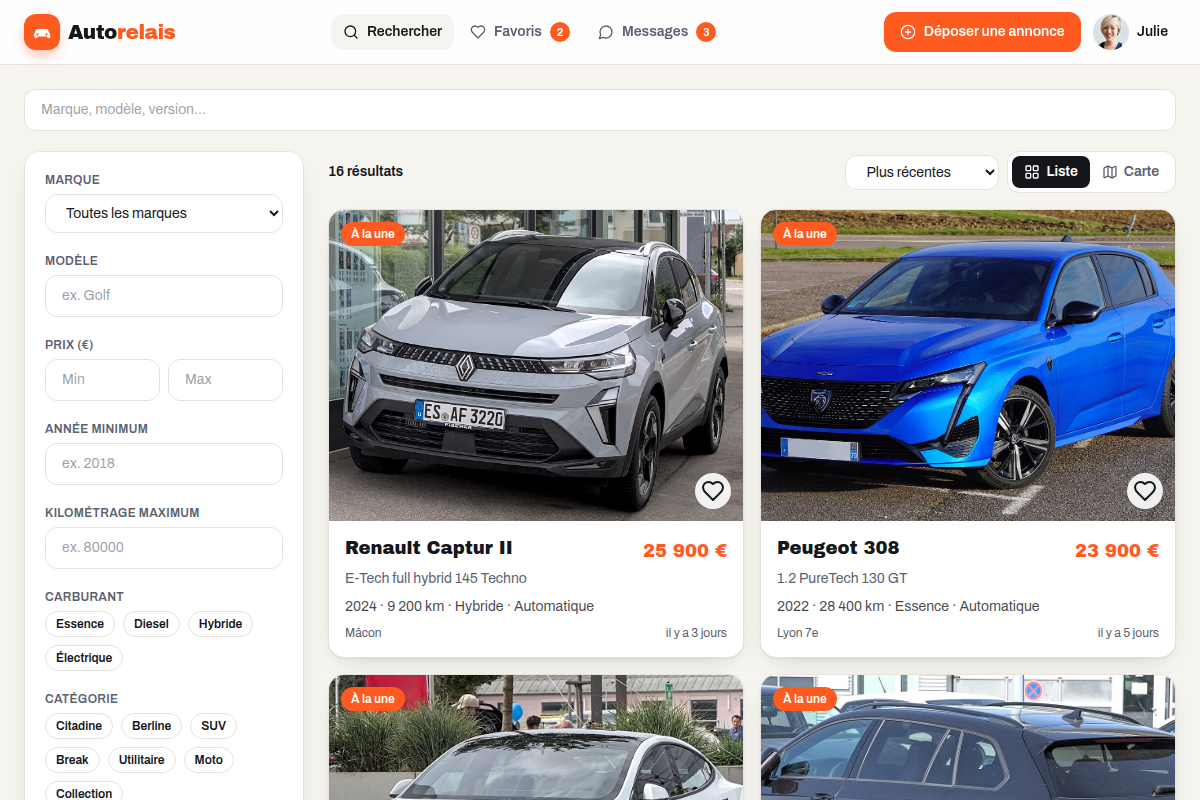
Task: Toggle the Berline category chip
Action: point(151,726)
